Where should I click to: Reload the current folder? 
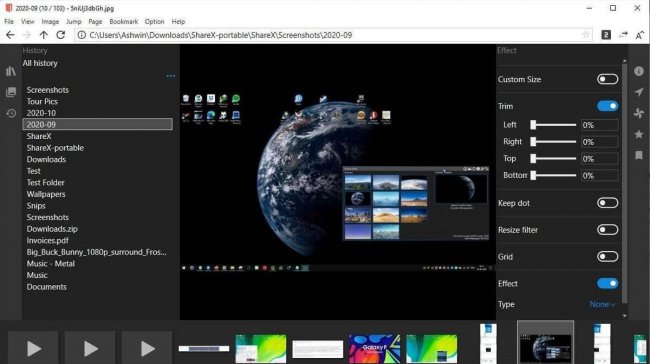(x=61, y=35)
